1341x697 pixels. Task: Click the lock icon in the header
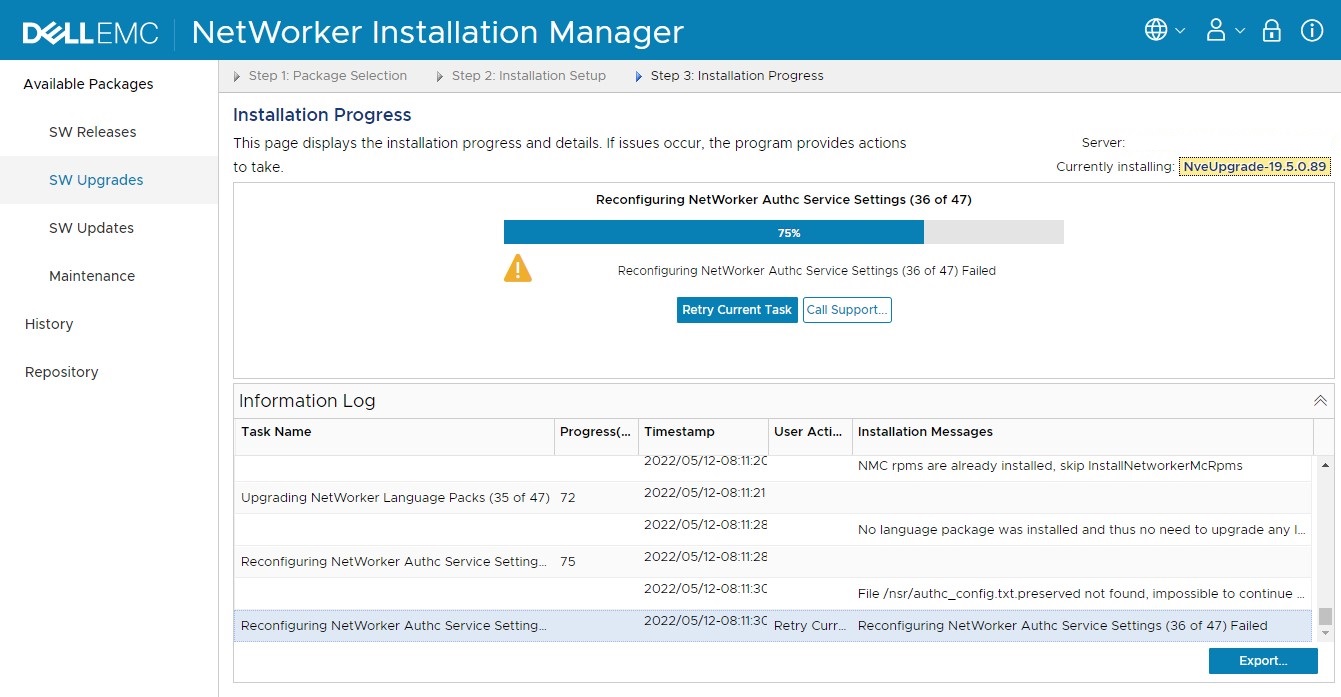[1271, 30]
